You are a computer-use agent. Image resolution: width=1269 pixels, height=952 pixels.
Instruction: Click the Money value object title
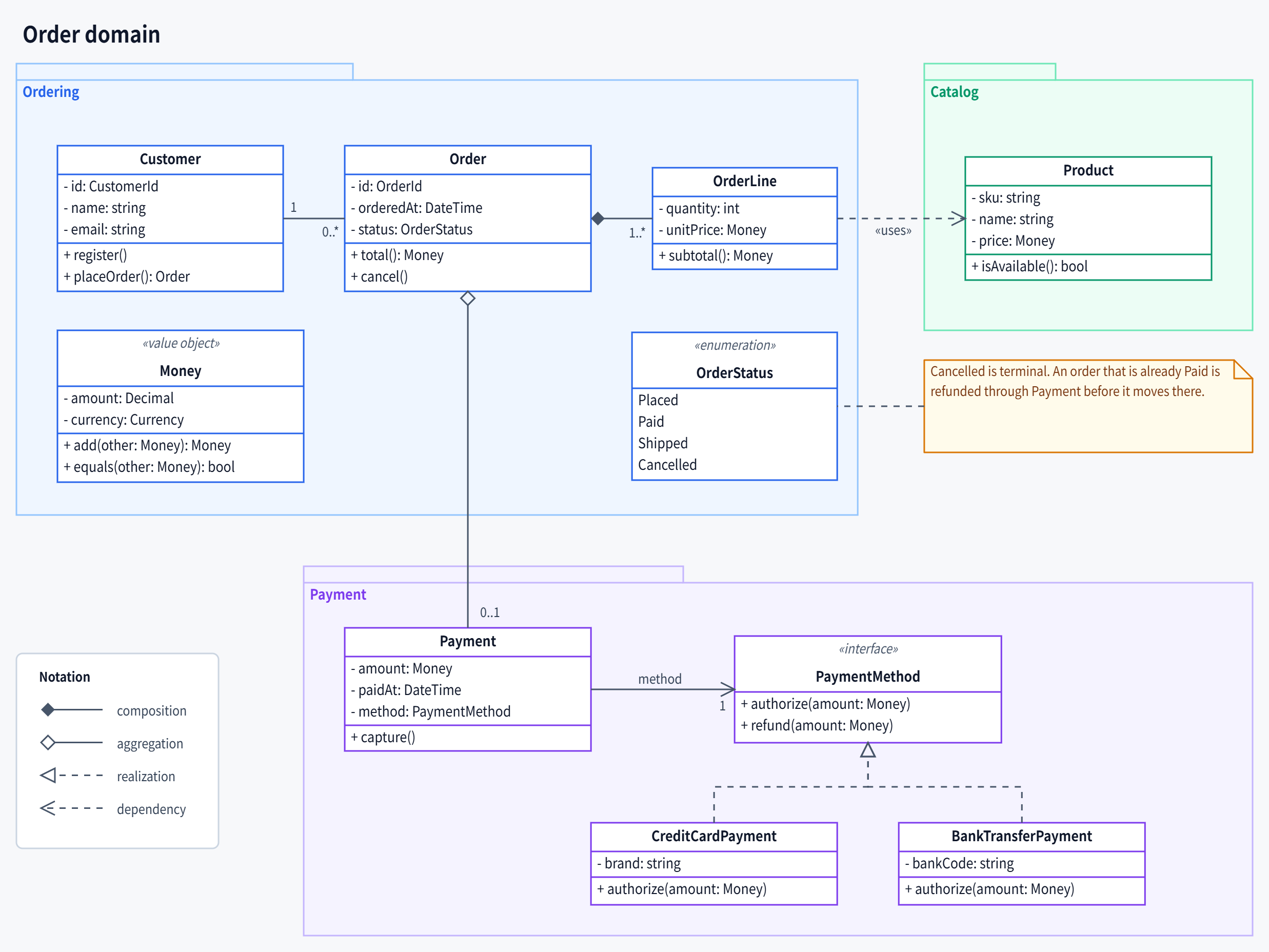(x=181, y=371)
